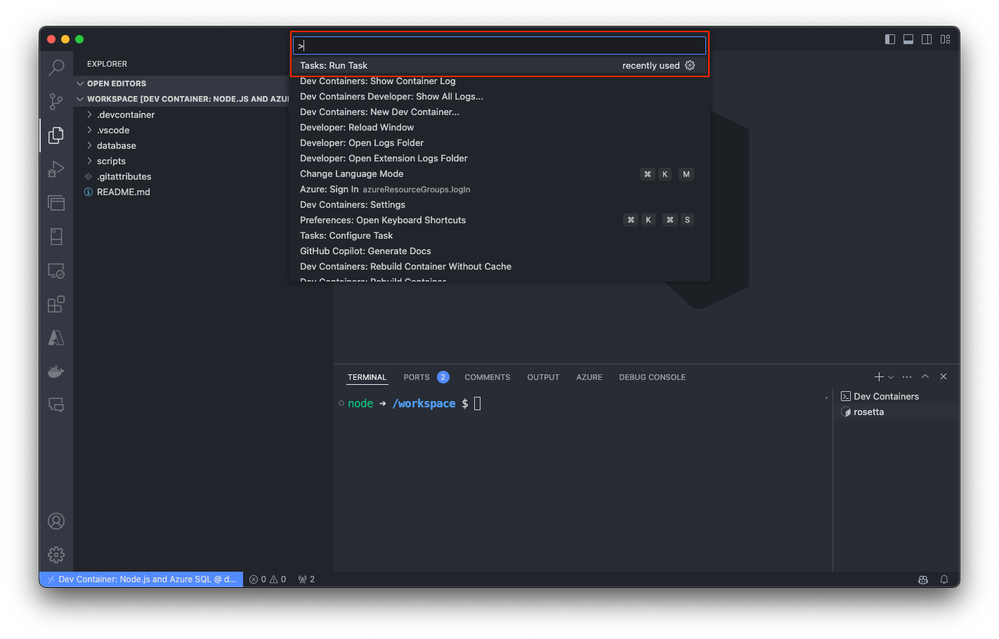The height and width of the screenshot is (639, 999).
Task: Click the command palette input field
Action: 500,45
